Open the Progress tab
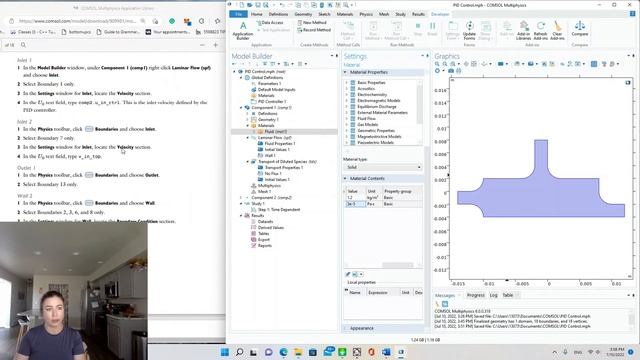Screen dimensions: 640x360 coord(476,295)
